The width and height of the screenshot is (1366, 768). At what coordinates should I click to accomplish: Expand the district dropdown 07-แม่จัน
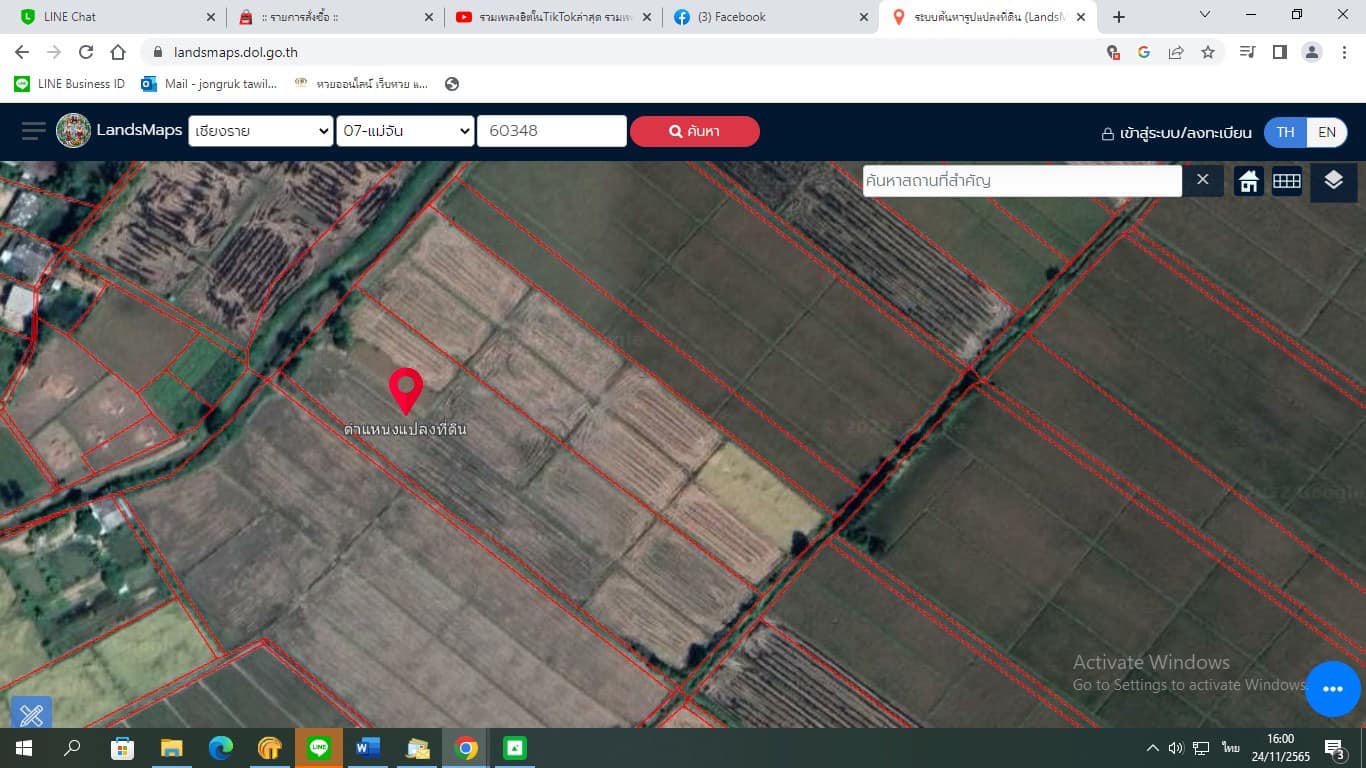point(405,131)
